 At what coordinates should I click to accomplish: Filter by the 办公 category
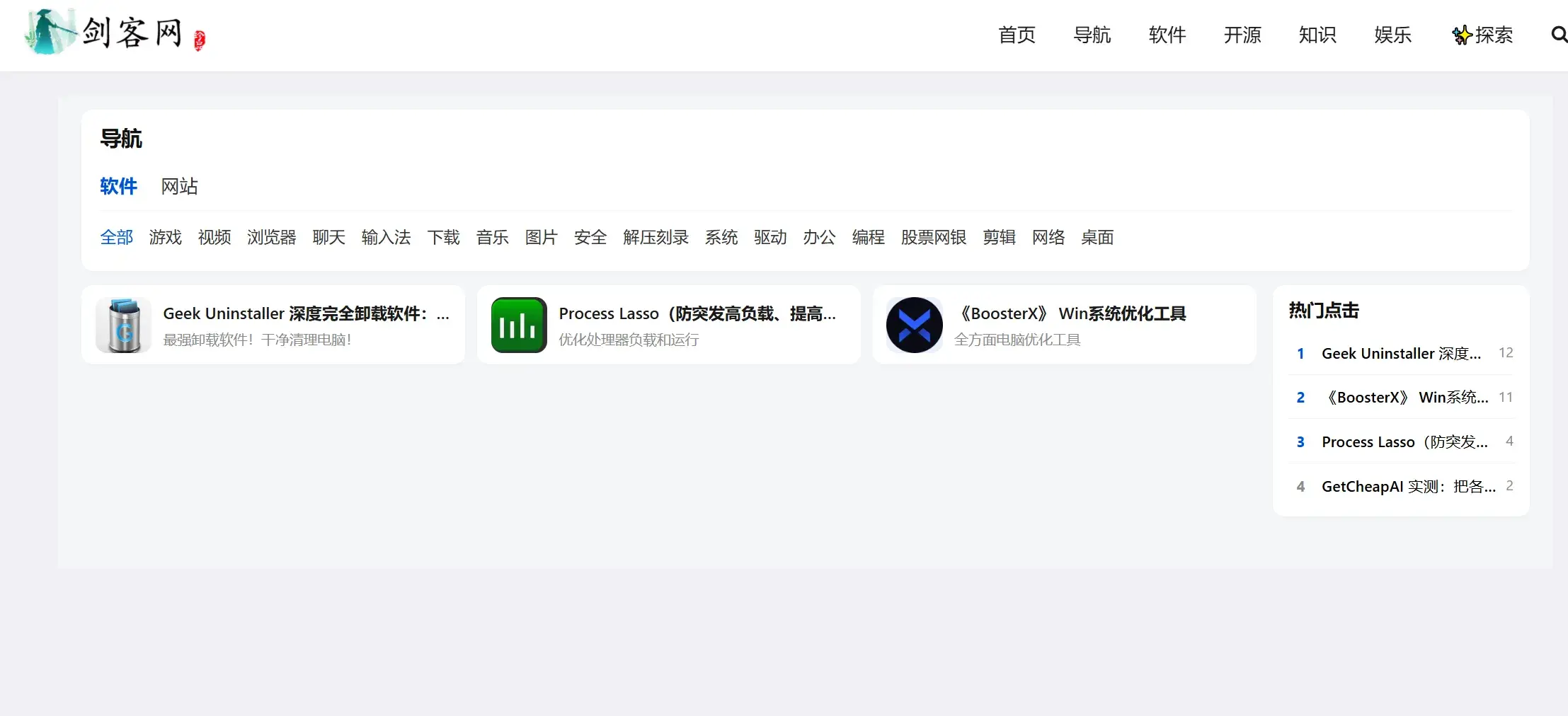819,237
